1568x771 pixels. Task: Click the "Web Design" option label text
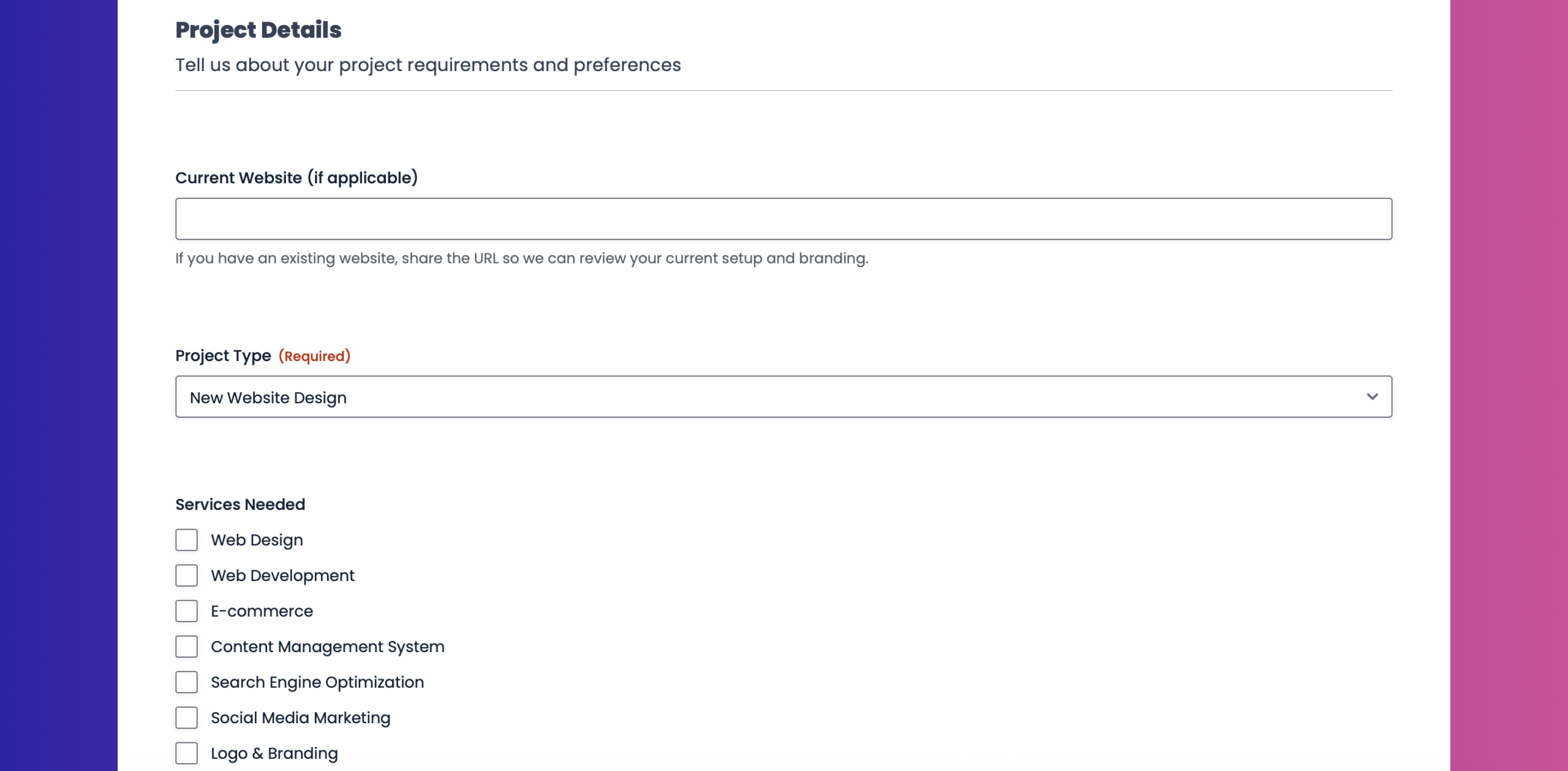pos(257,540)
